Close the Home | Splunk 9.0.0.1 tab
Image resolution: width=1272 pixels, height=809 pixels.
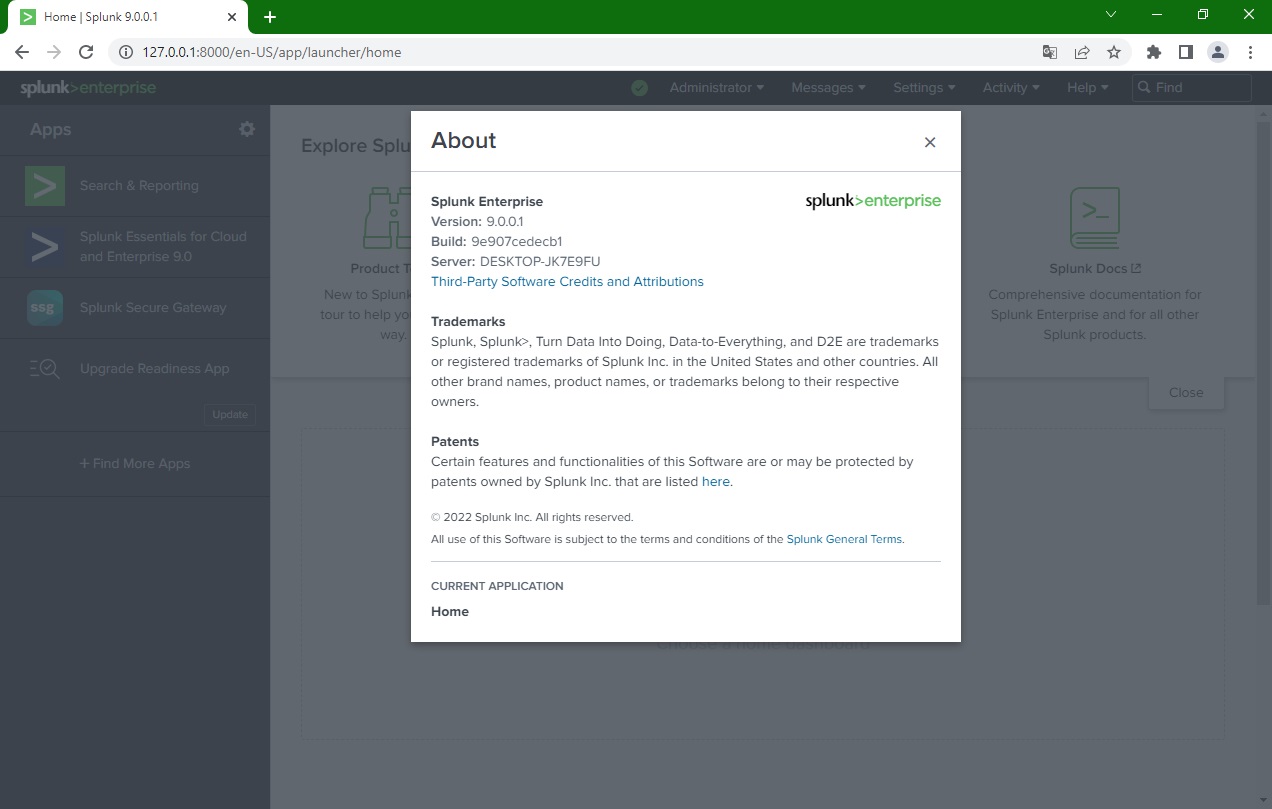231,17
